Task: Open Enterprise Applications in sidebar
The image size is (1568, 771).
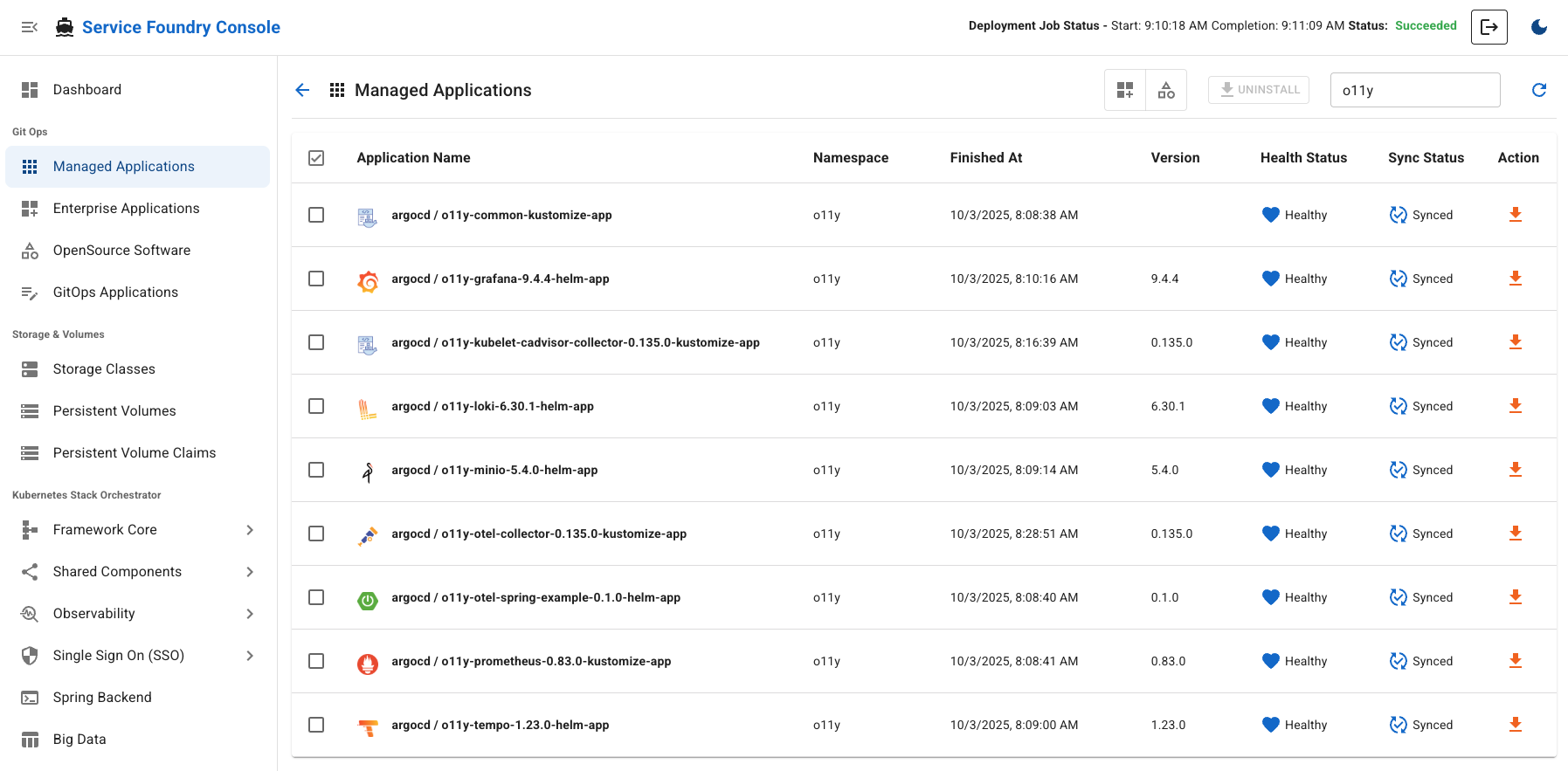Action: point(138,209)
